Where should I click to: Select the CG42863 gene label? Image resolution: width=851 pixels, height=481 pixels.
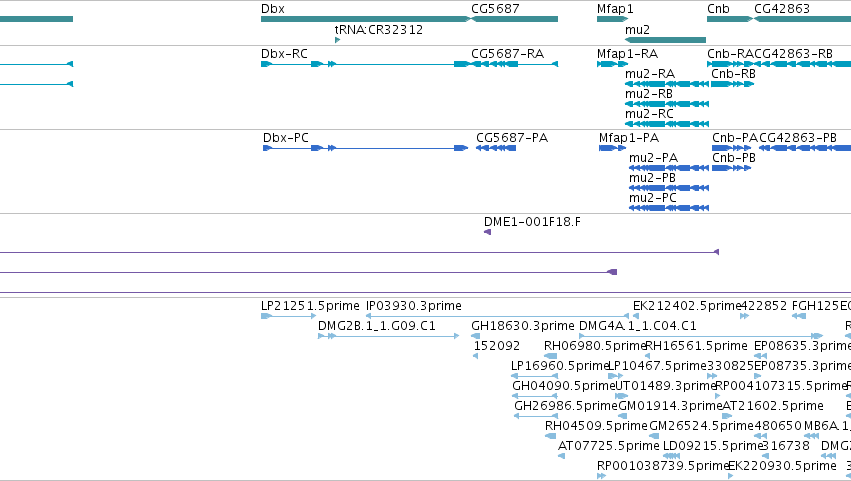(x=782, y=9)
